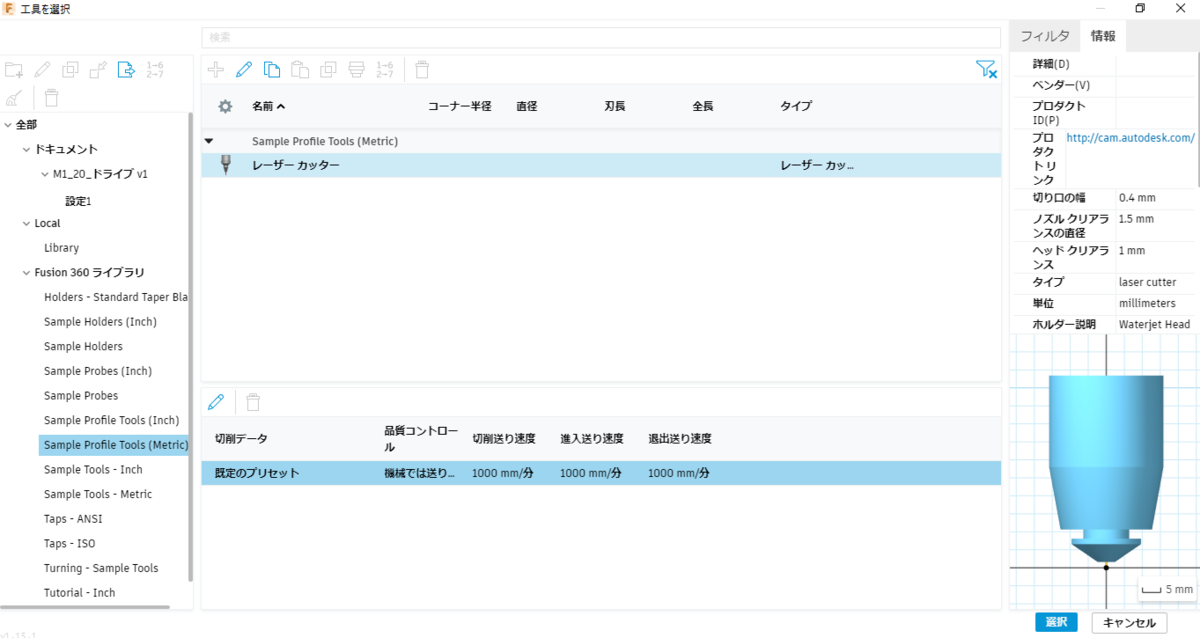Collapse the ドキュメント tree node

pyautogui.click(x=26, y=149)
